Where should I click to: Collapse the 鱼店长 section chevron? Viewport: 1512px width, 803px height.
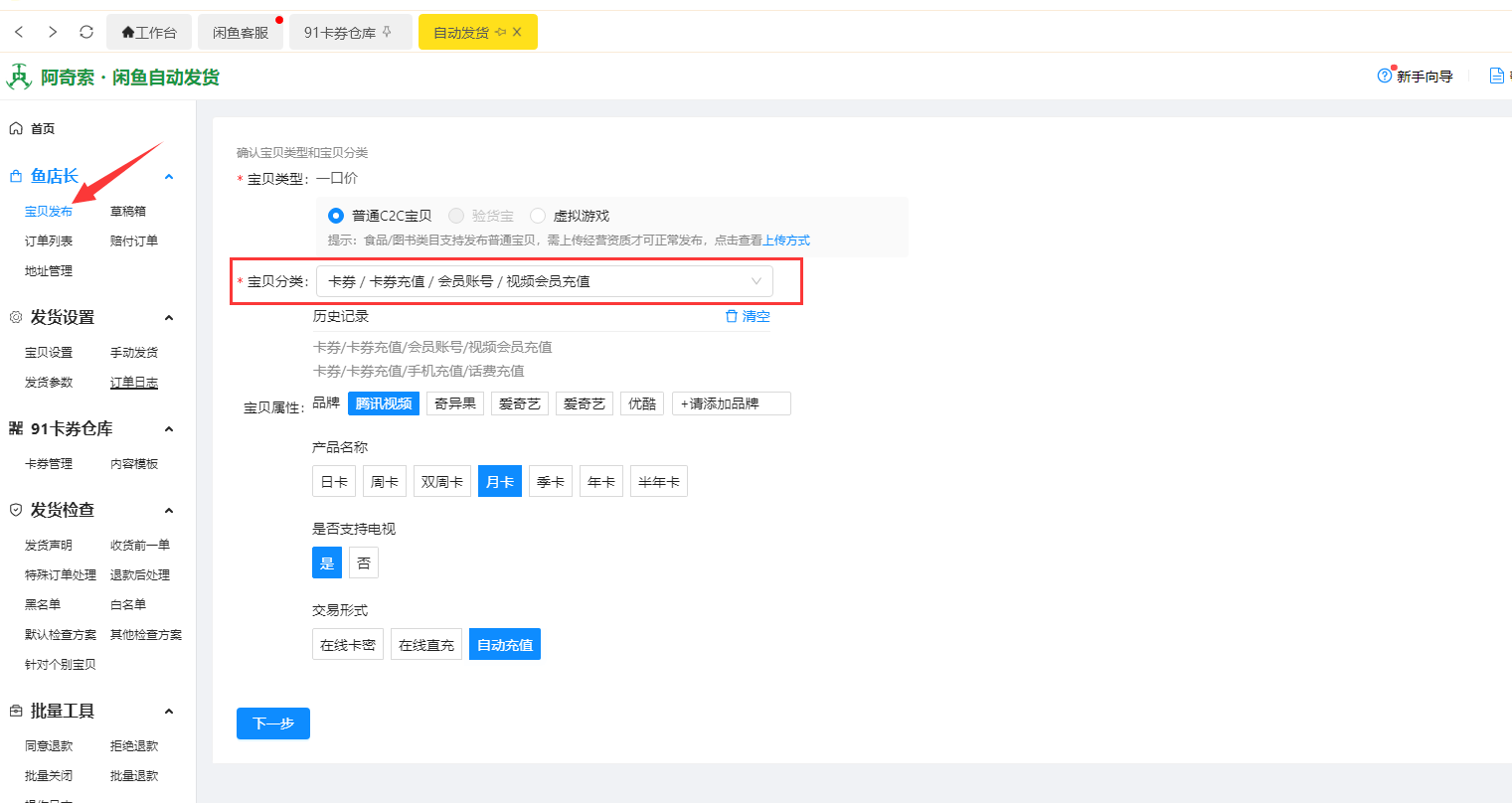click(169, 177)
